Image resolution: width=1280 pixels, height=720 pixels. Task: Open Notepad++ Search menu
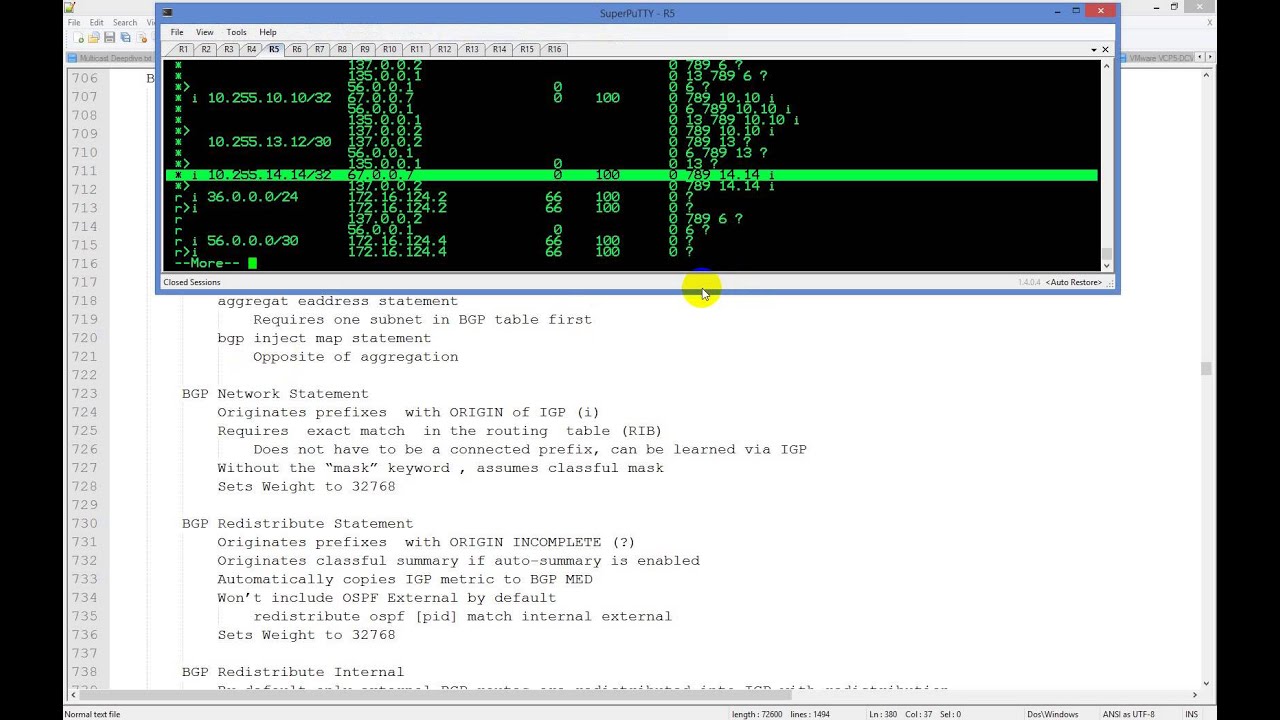click(x=125, y=22)
